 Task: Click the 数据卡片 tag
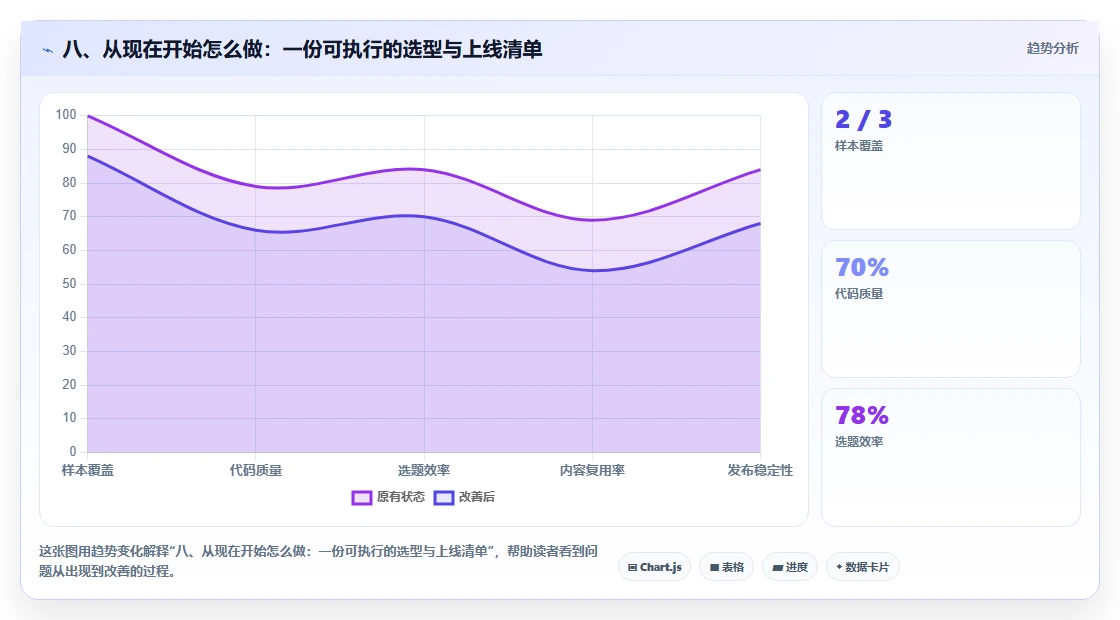coord(863,567)
